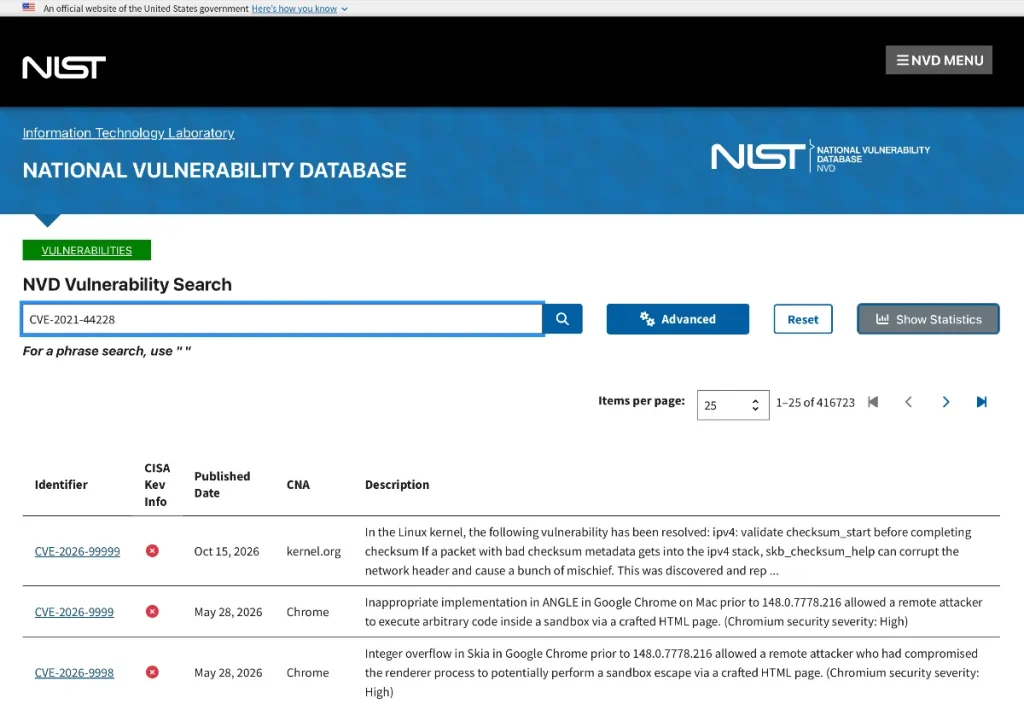Open the CVE-2026-9998 link
The height and width of the screenshot is (704, 1024).
[x=74, y=673]
